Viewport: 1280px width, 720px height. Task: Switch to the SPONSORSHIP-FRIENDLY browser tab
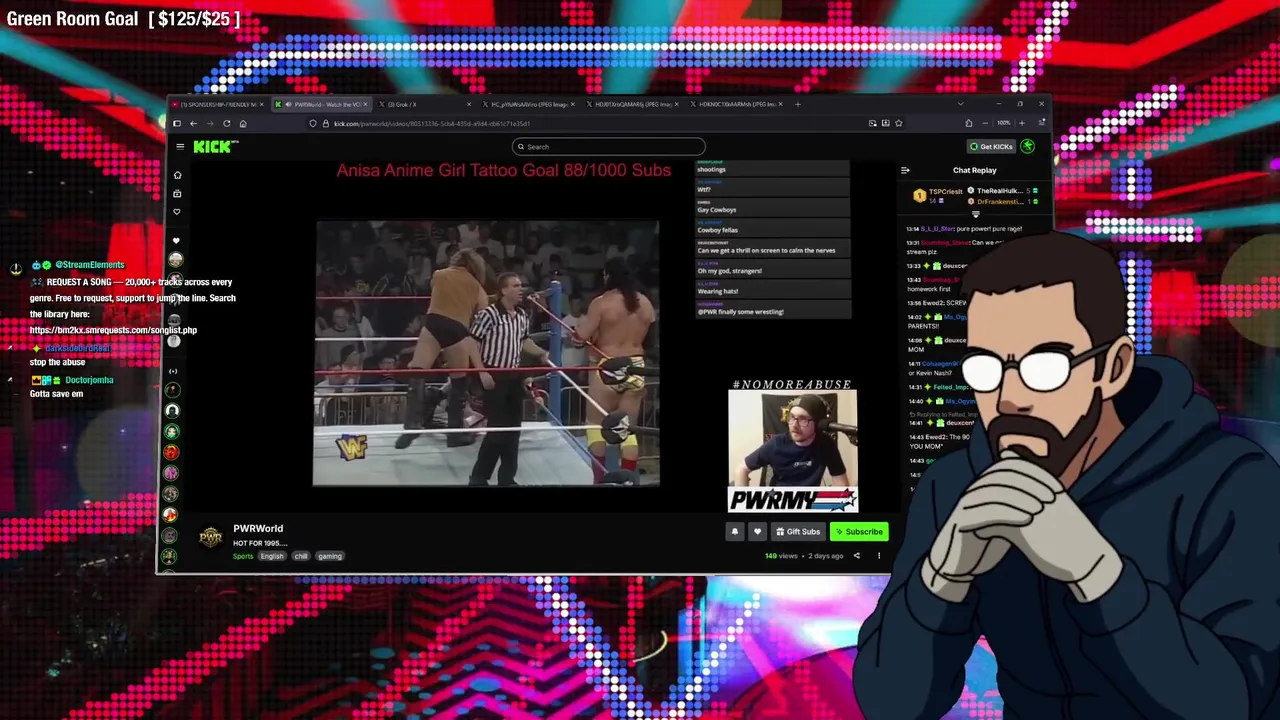pyautogui.click(x=217, y=104)
